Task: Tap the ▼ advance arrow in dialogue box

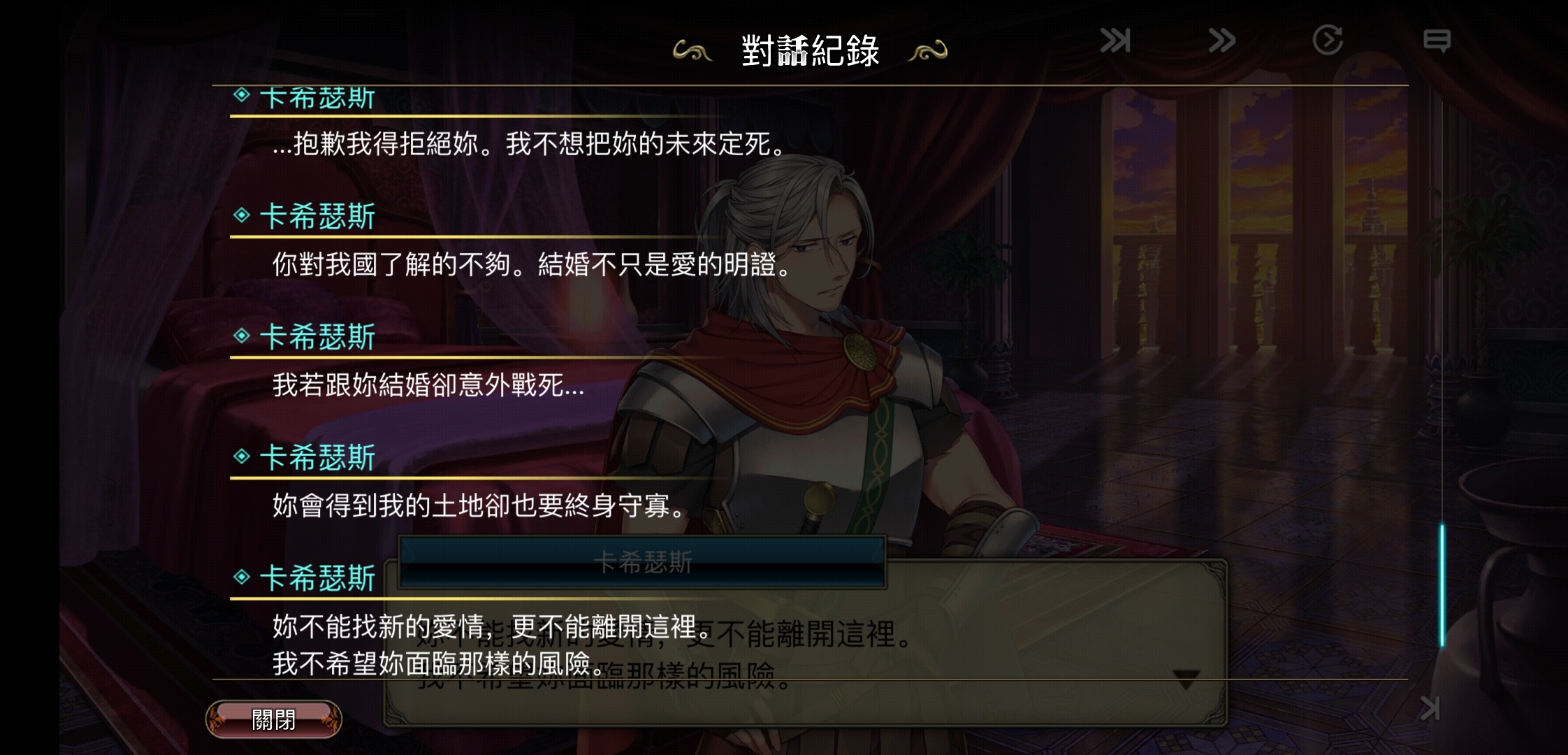Action: tap(1186, 679)
